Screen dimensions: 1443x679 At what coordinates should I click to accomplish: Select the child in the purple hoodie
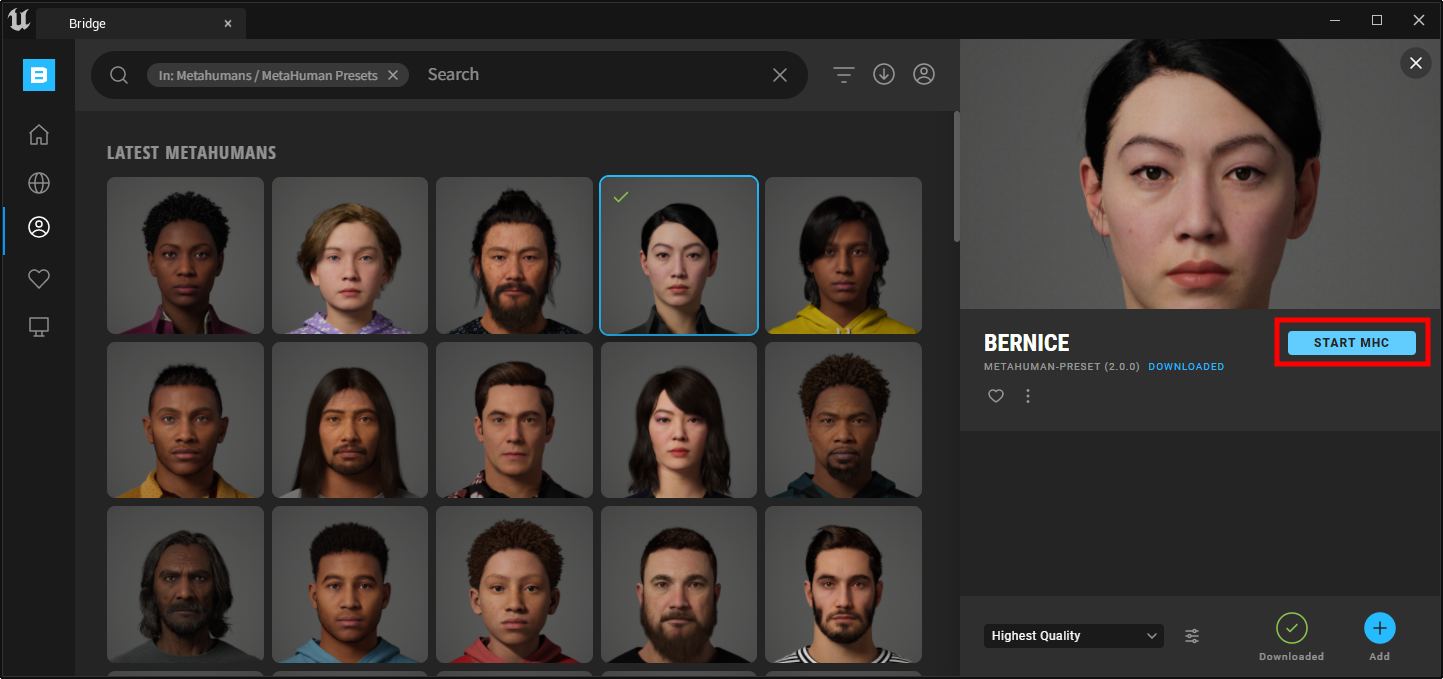350,256
